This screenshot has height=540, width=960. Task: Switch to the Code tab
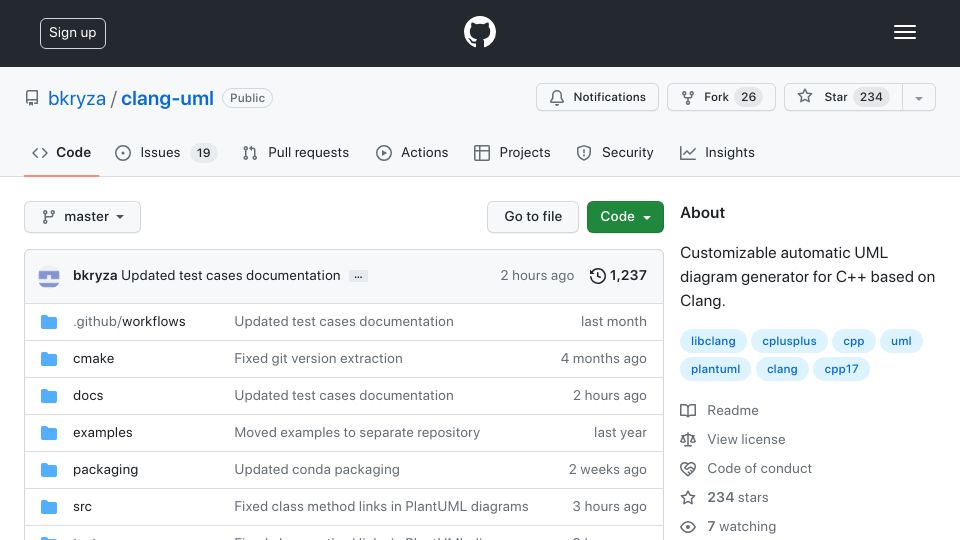coord(61,152)
